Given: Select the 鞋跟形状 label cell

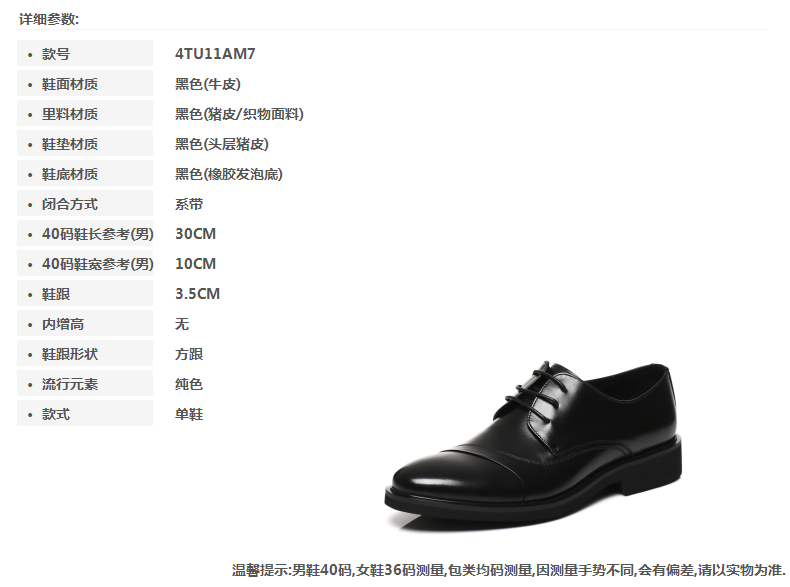Looking at the screenshot, I should [85, 354].
